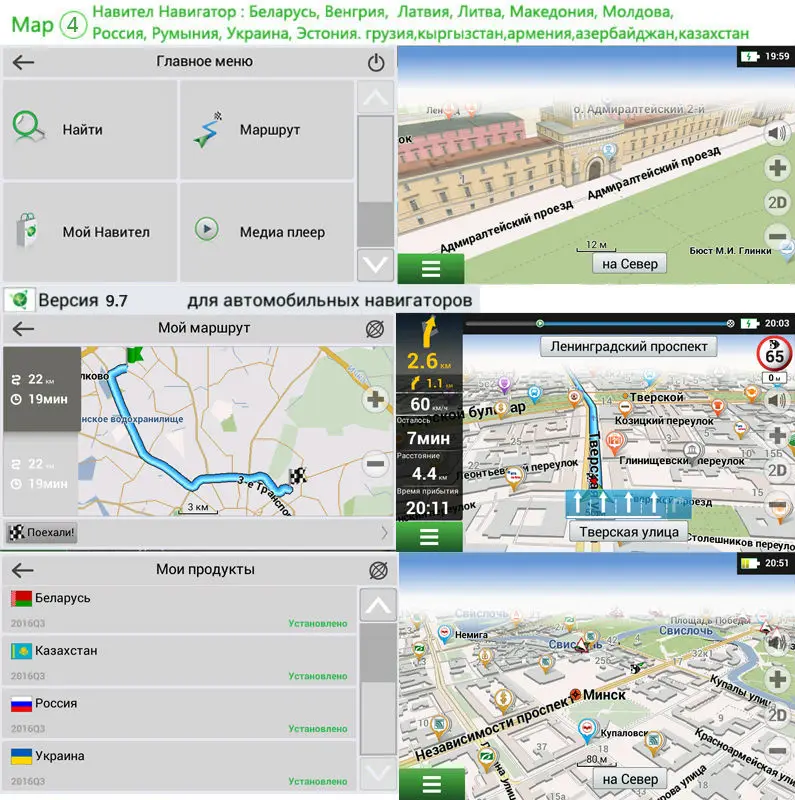The width and height of the screenshot is (795, 800).
Task: Click the 20:51 battery status indicator
Action: 765,563
